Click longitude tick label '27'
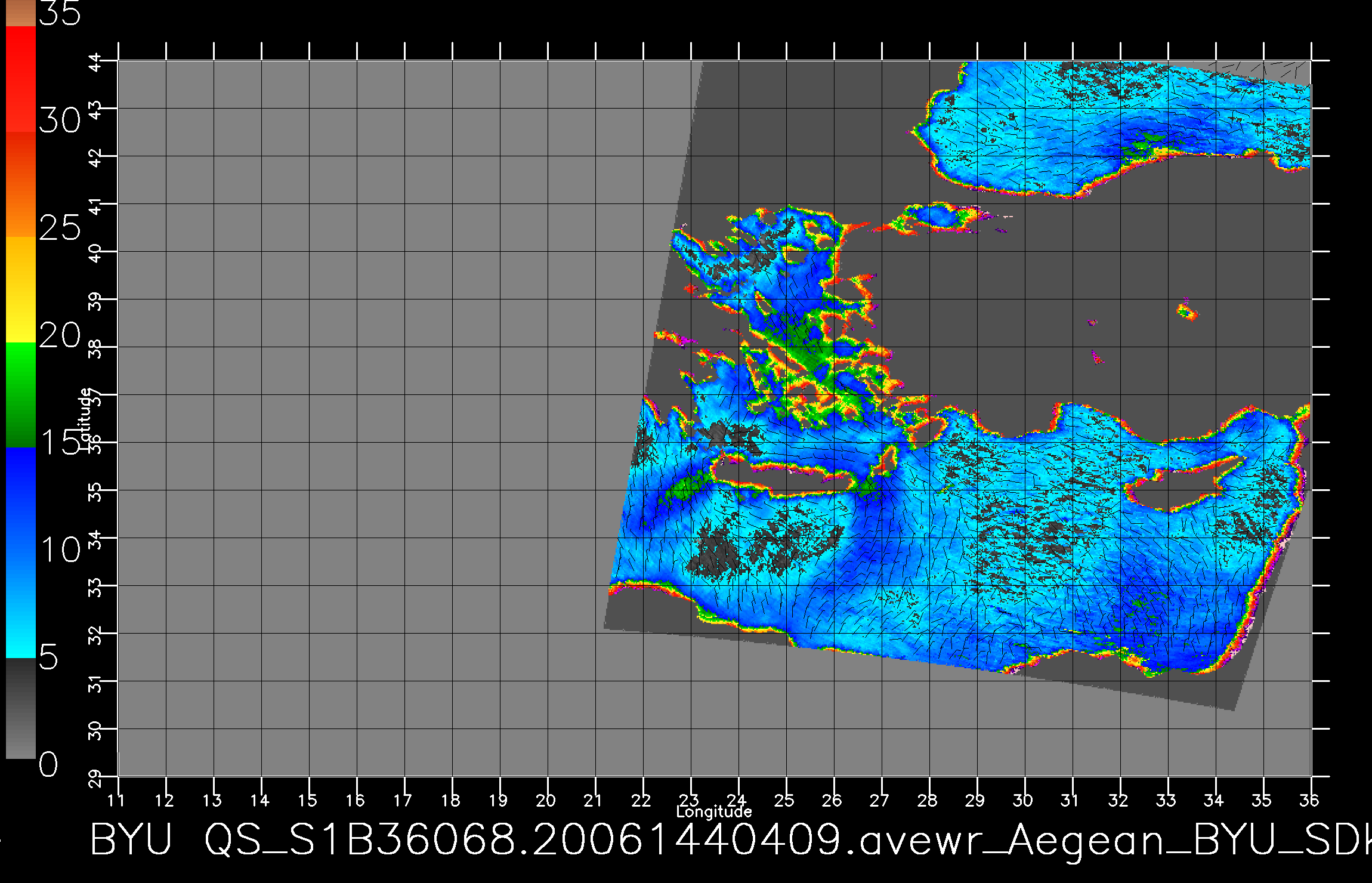 pyautogui.click(x=880, y=800)
